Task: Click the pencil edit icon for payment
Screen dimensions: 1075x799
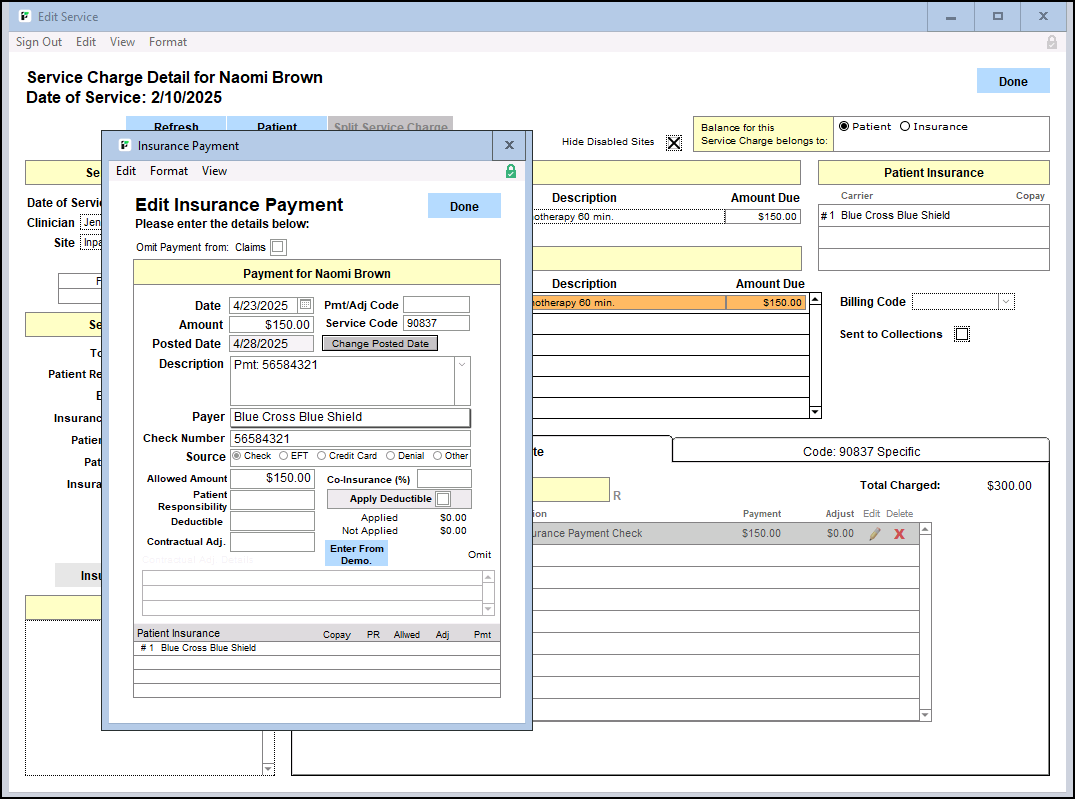Action: pos(875,534)
